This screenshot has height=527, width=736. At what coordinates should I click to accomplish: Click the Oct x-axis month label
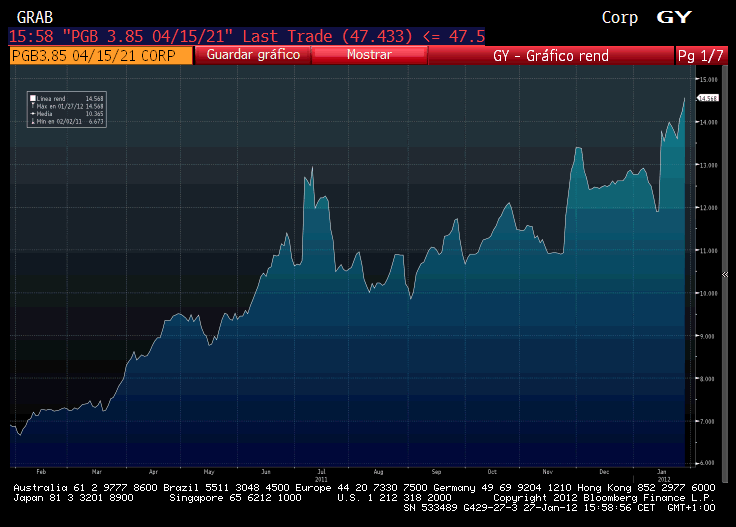(x=492, y=472)
